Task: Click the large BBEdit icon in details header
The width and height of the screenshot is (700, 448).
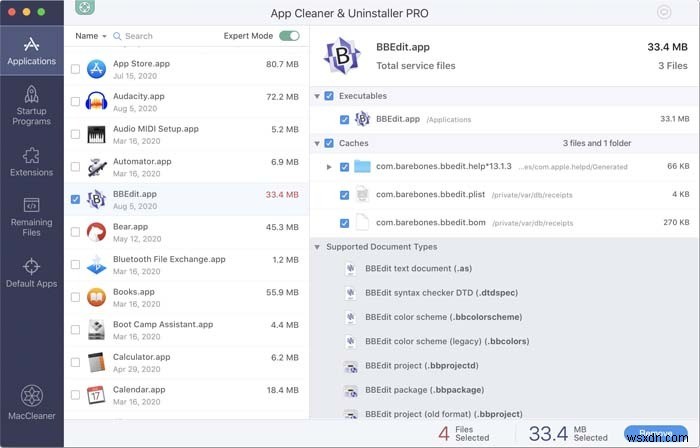Action: click(x=342, y=56)
